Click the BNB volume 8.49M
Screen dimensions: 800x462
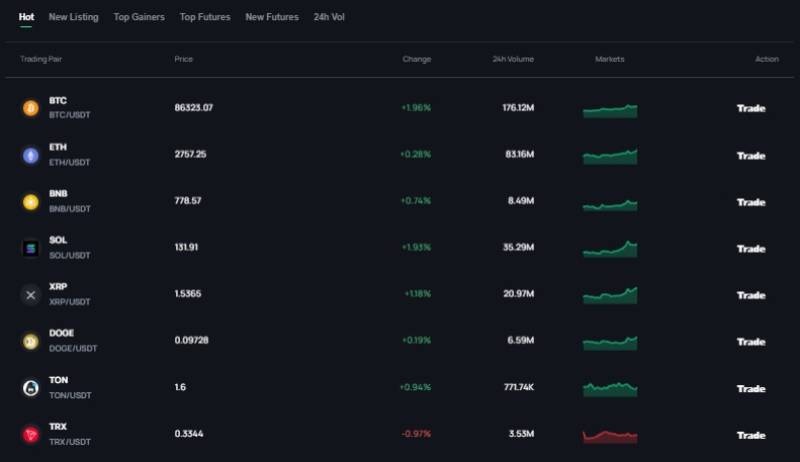pos(520,200)
